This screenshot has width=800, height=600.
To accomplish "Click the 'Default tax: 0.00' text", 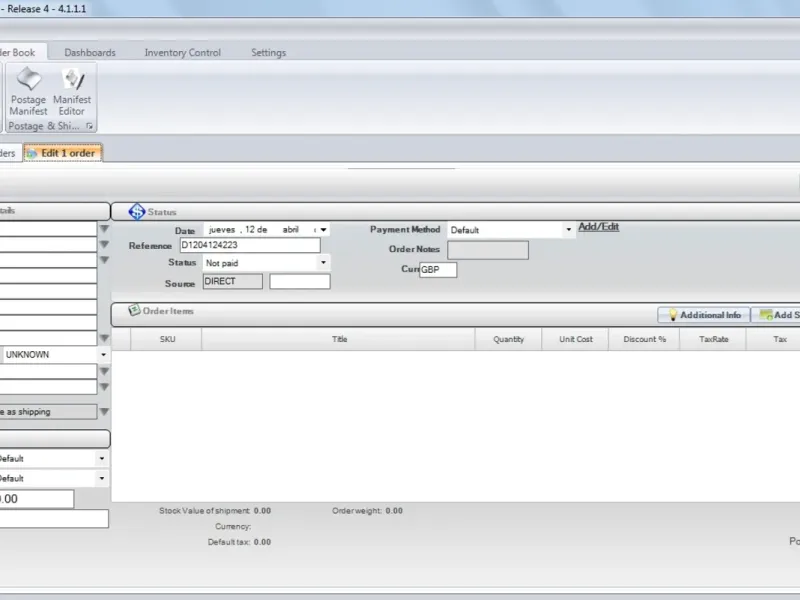I will point(239,542).
